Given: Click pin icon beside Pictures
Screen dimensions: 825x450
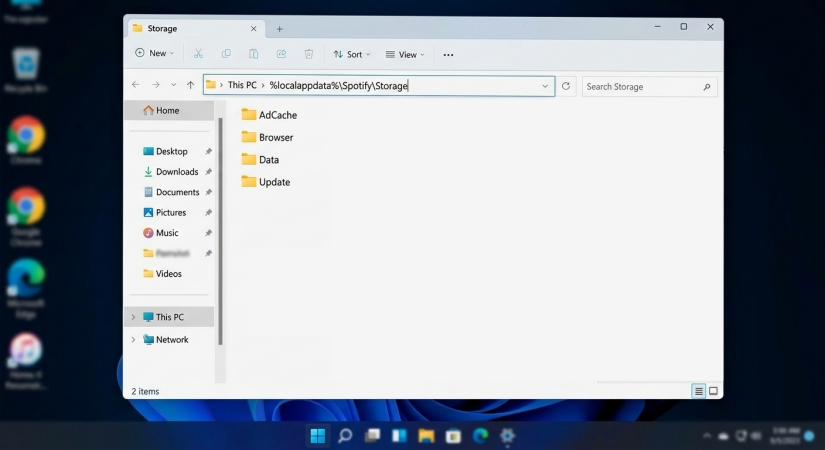Looking at the screenshot, I should tap(208, 213).
